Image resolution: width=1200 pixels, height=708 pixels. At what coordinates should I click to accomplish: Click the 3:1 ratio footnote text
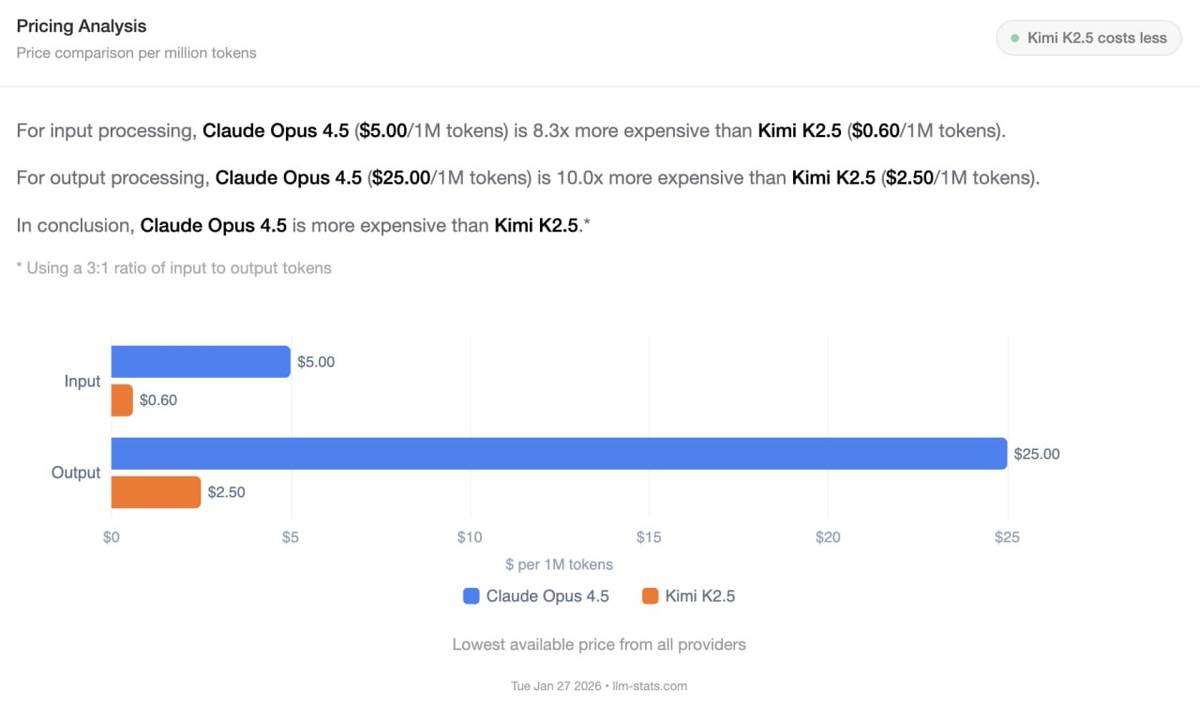pos(174,268)
